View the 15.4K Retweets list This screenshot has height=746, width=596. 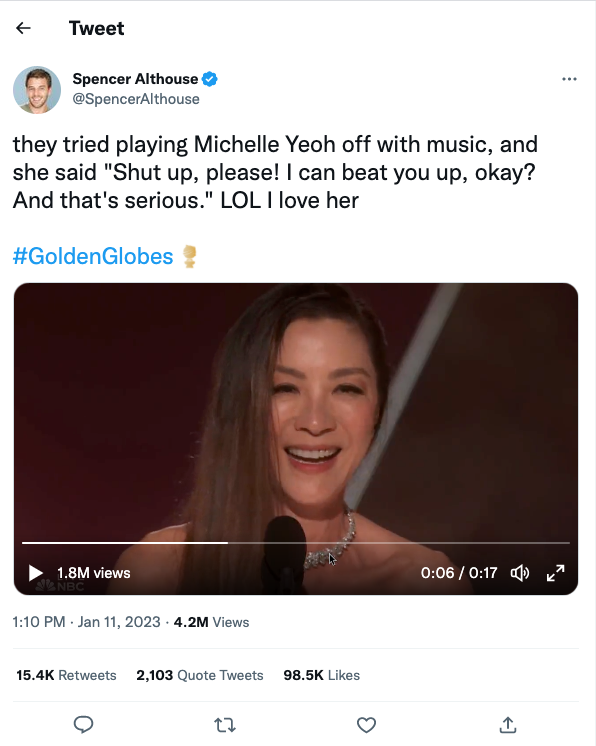click(x=66, y=675)
